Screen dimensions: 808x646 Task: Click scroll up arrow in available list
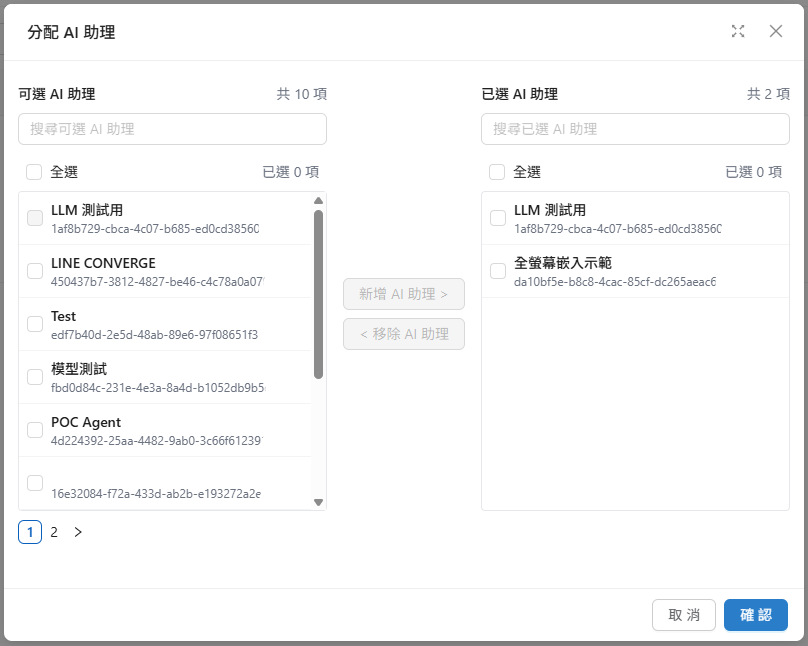click(x=318, y=201)
